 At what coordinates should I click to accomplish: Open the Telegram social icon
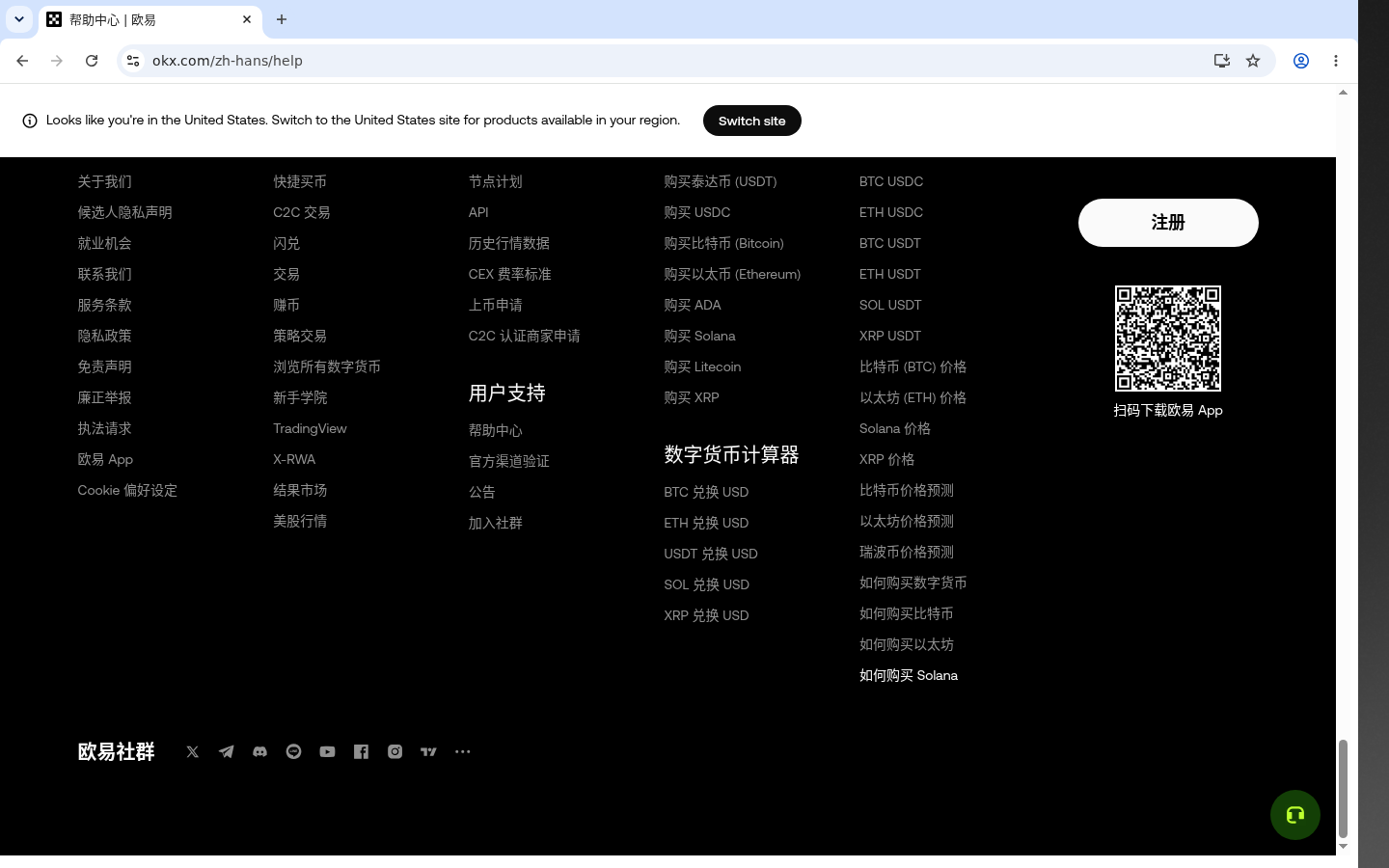click(x=227, y=752)
